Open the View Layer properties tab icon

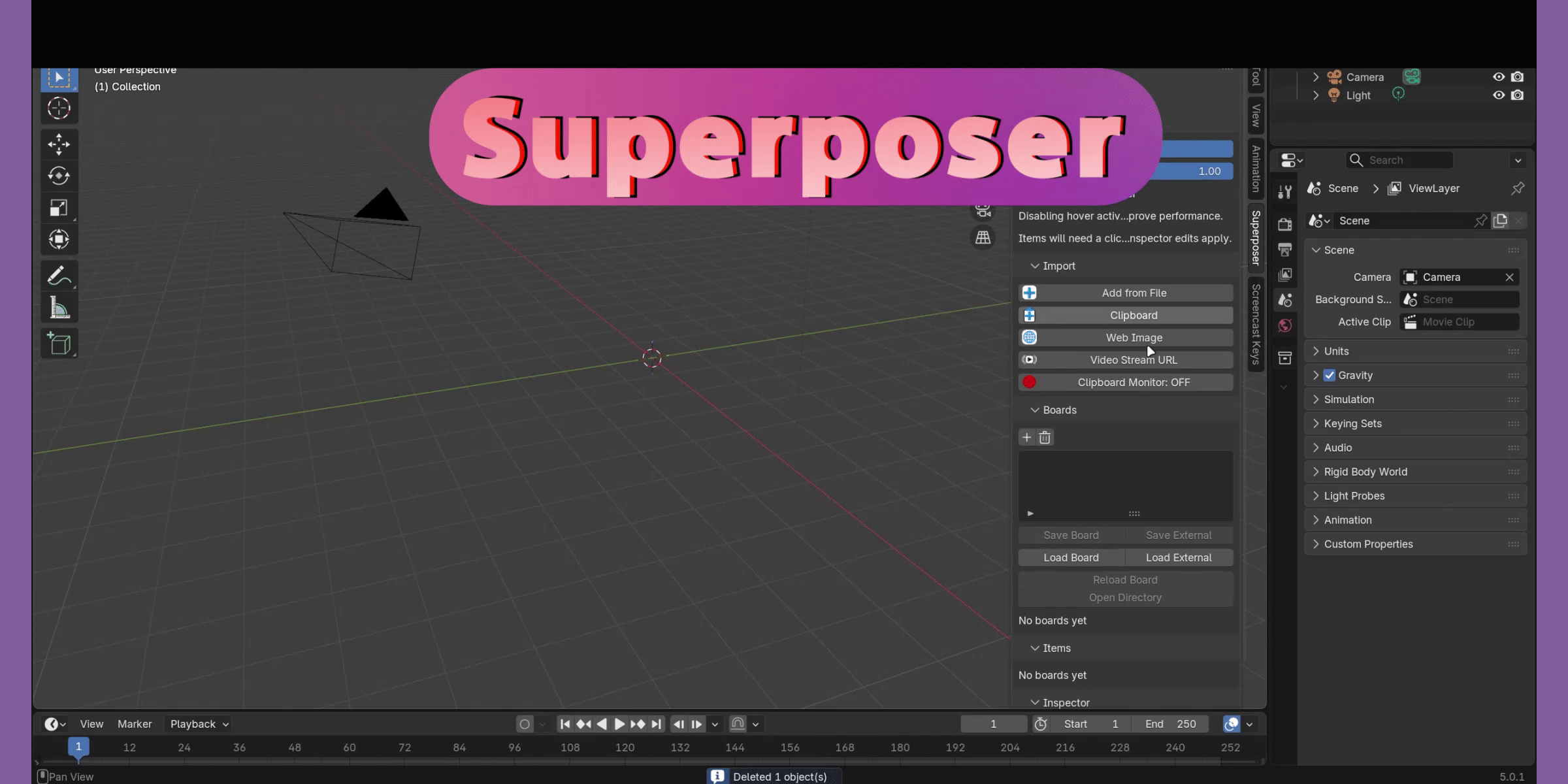pos(1285,275)
